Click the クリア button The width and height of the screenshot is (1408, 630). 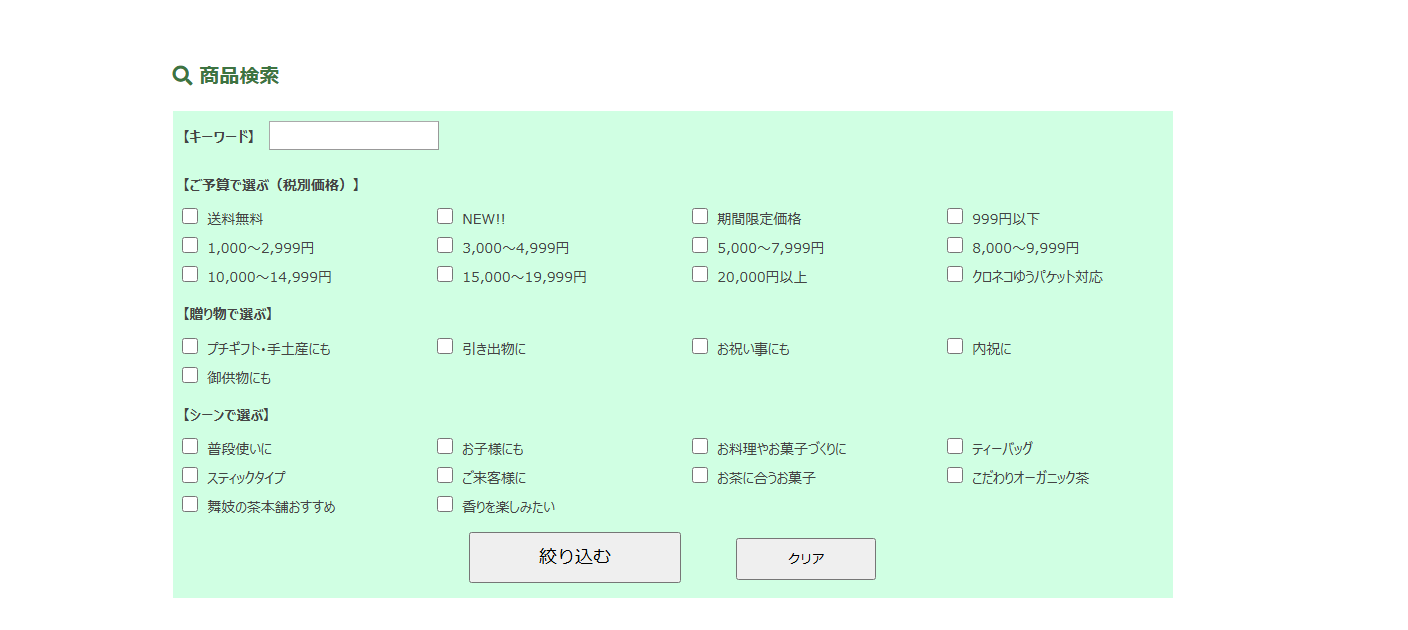tap(805, 559)
